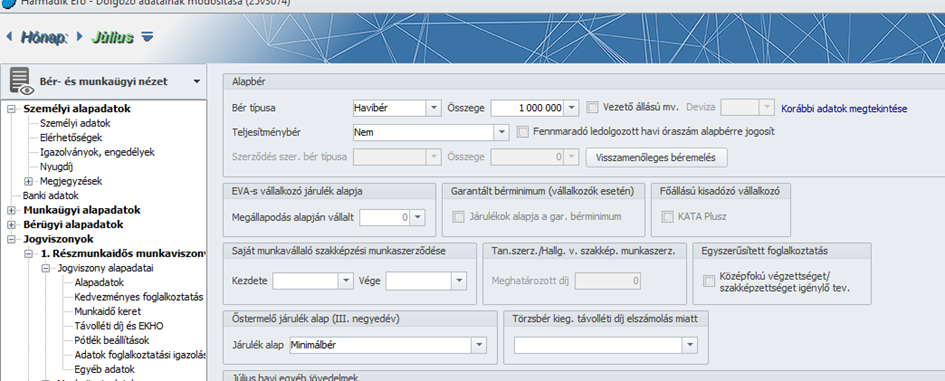Viewport: 945px width, 381px height.
Task: Collapse Jogviszonyok tree node
Action: pos(11,239)
